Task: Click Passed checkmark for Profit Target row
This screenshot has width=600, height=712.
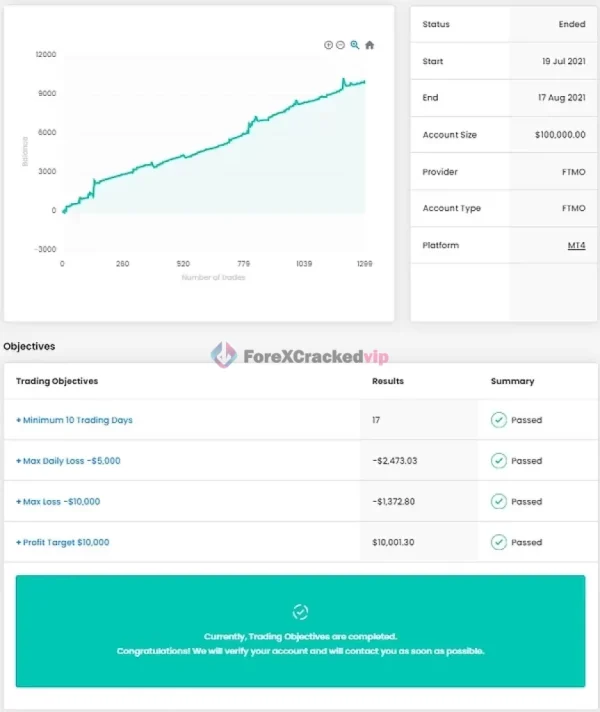Action: click(x=498, y=542)
